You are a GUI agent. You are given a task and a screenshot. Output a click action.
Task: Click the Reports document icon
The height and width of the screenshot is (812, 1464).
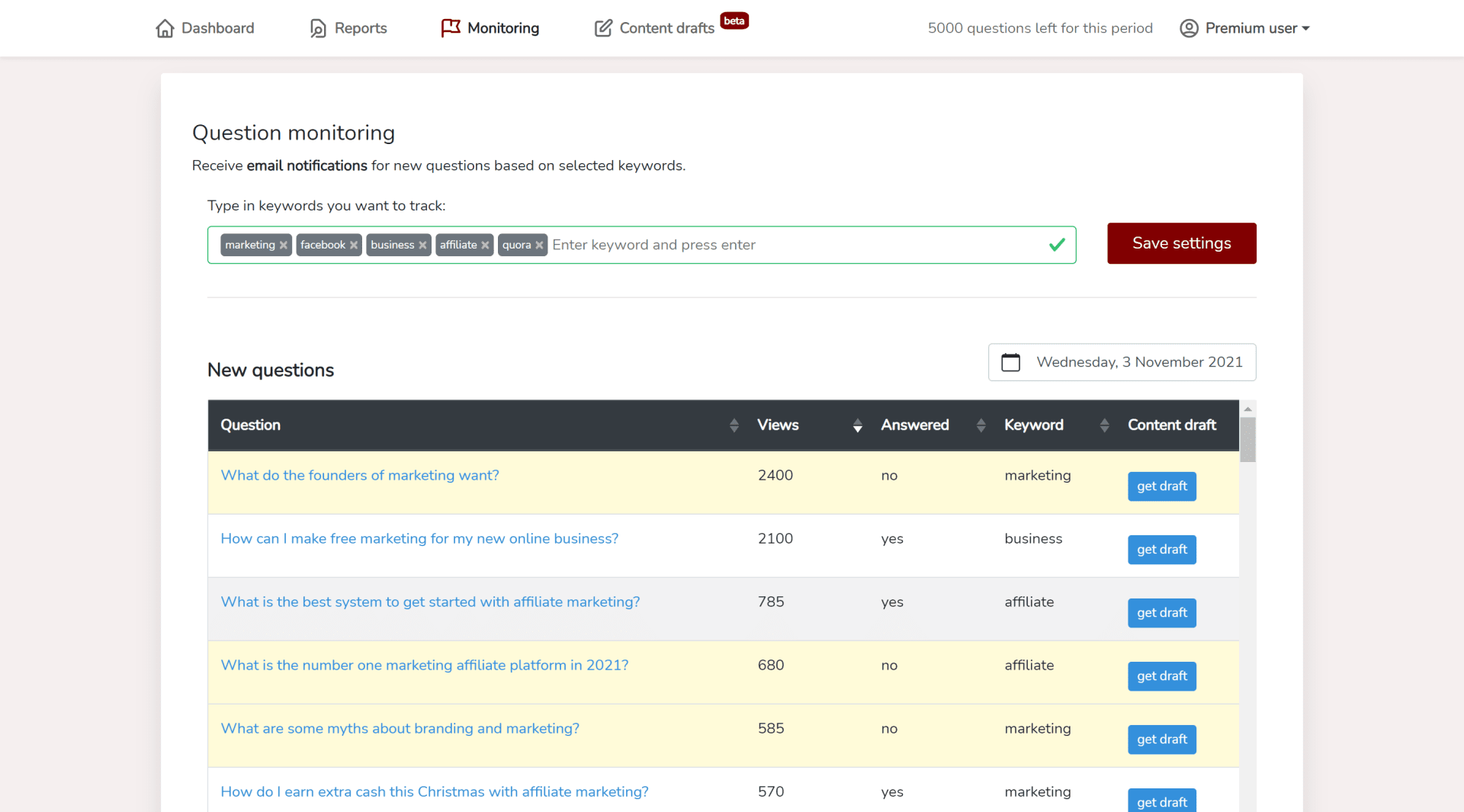click(318, 28)
